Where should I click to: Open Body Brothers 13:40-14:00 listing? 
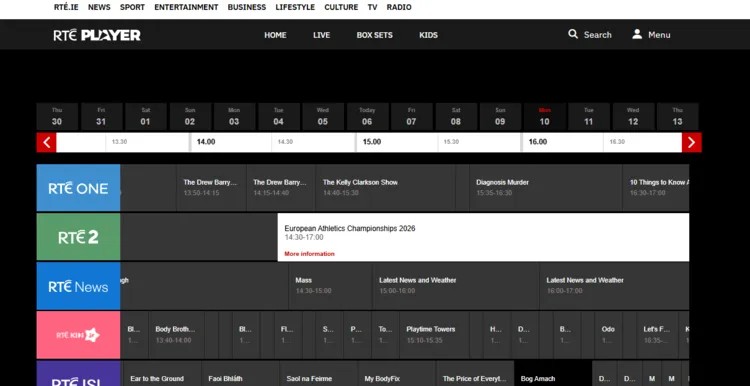[x=176, y=335]
